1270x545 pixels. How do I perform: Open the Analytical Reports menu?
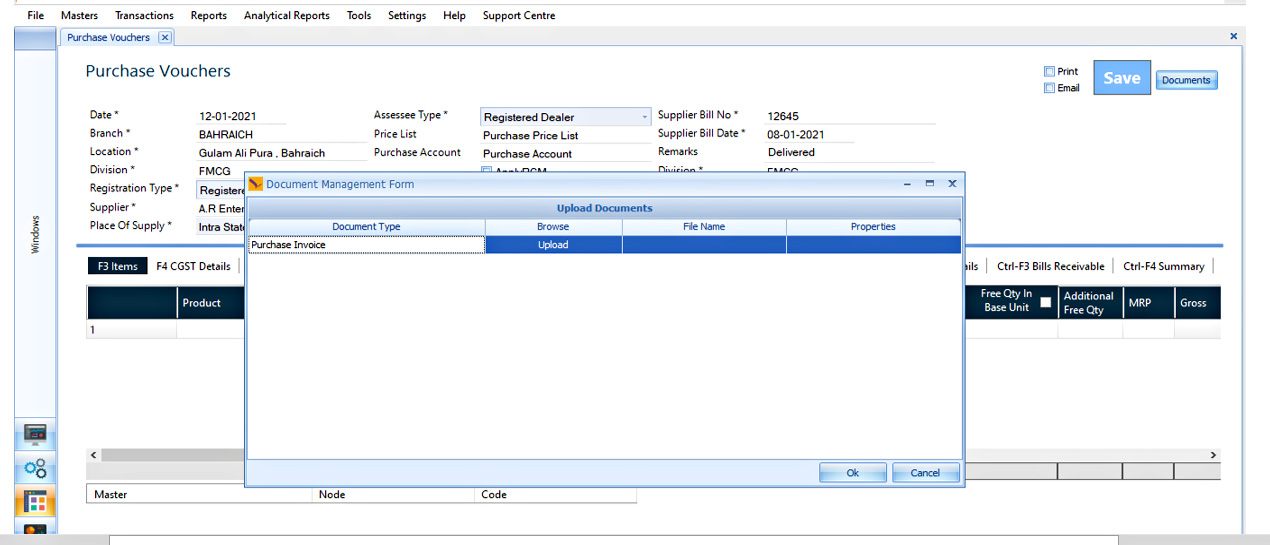point(286,15)
